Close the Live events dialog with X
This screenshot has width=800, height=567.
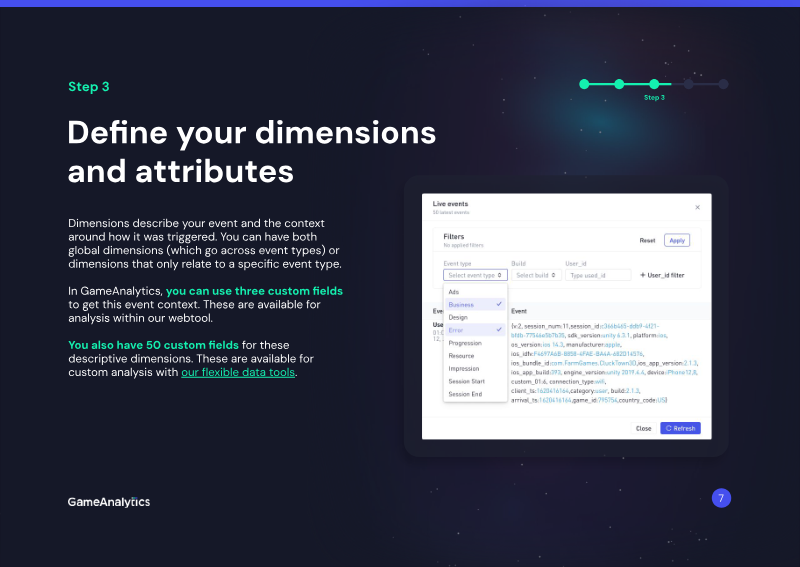point(697,207)
